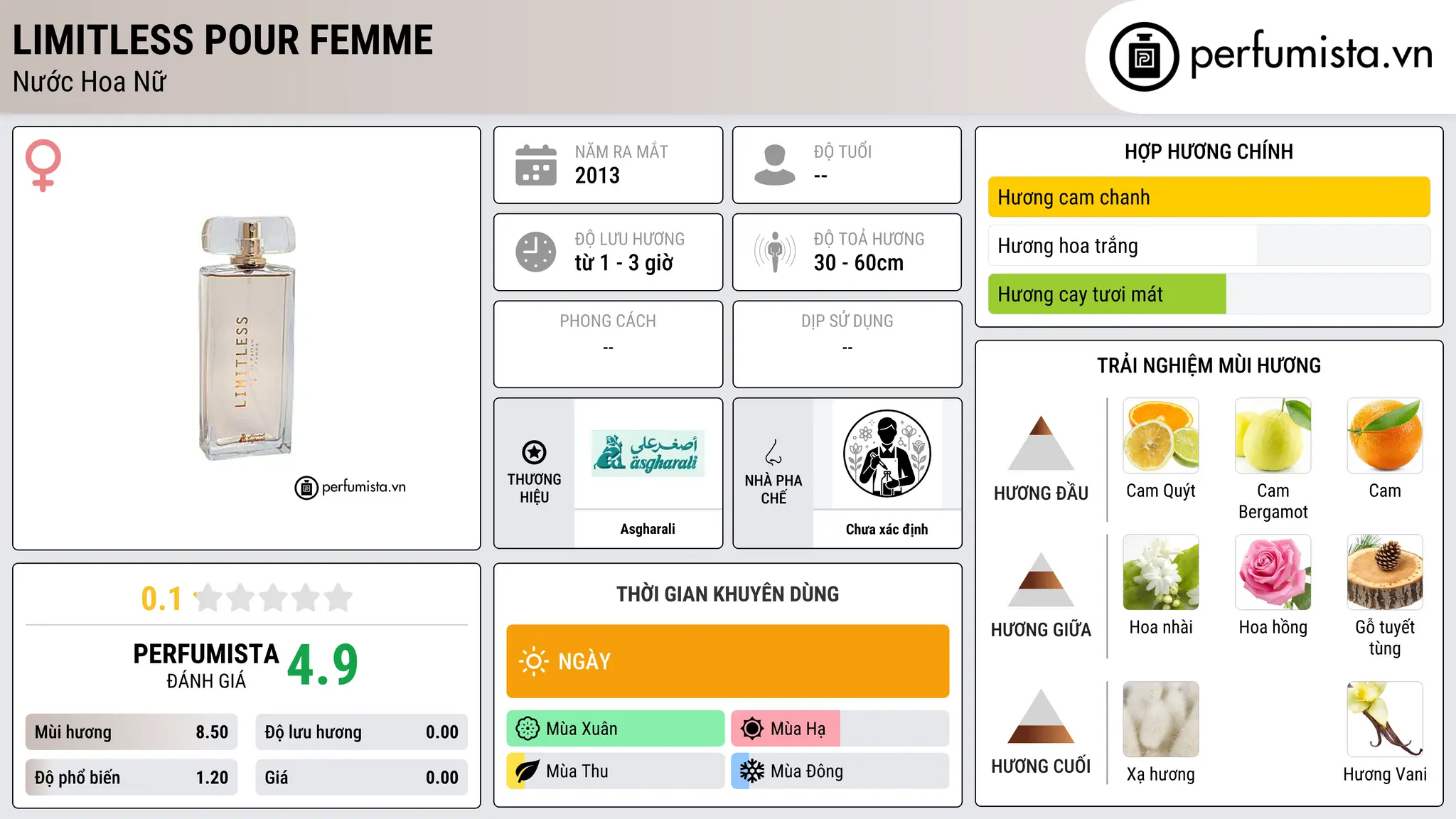Click the sillage value 30 - 60cm
1456x819 pixels.
coord(859,263)
